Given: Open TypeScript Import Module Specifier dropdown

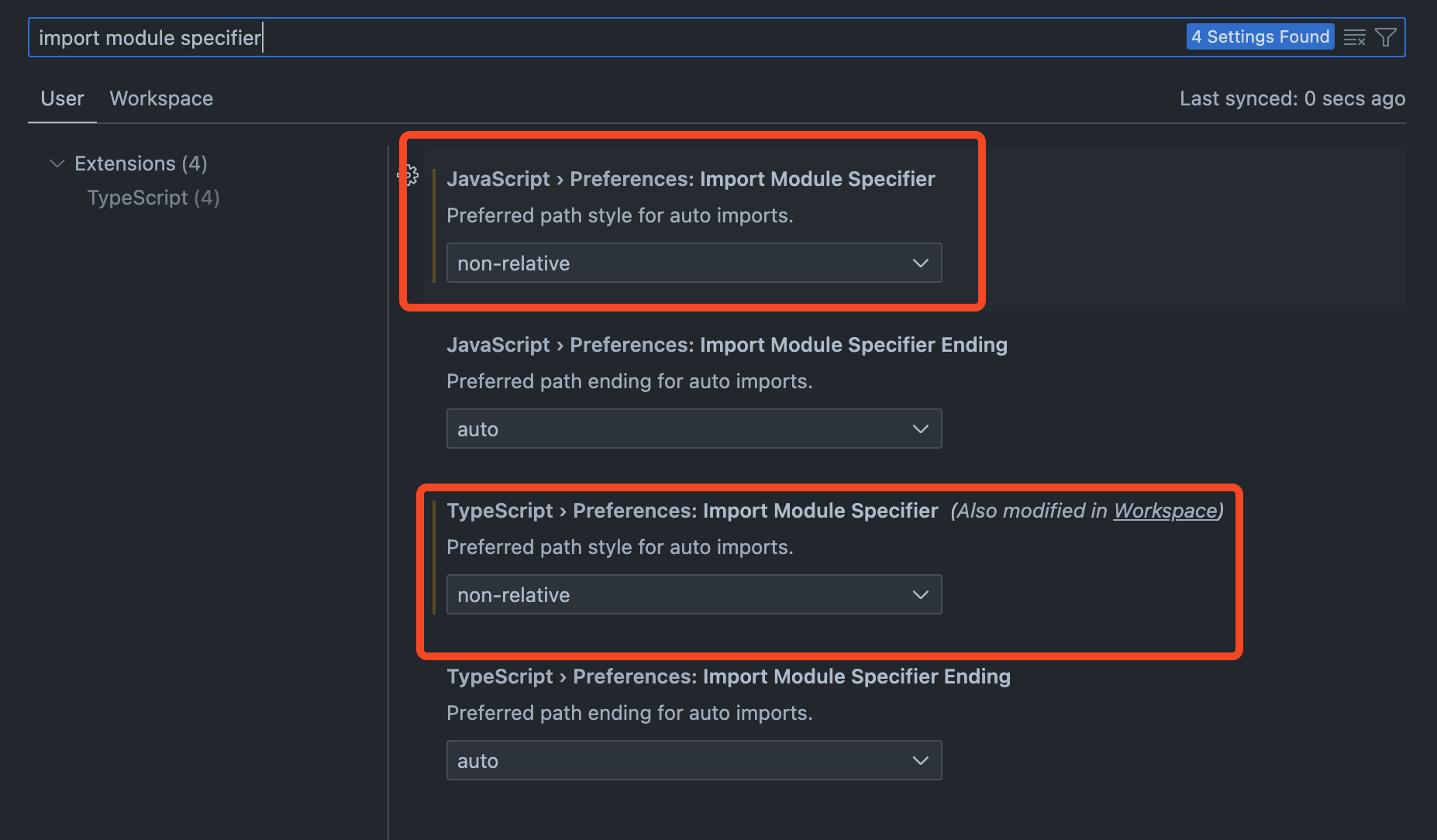Looking at the screenshot, I should 694,594.
